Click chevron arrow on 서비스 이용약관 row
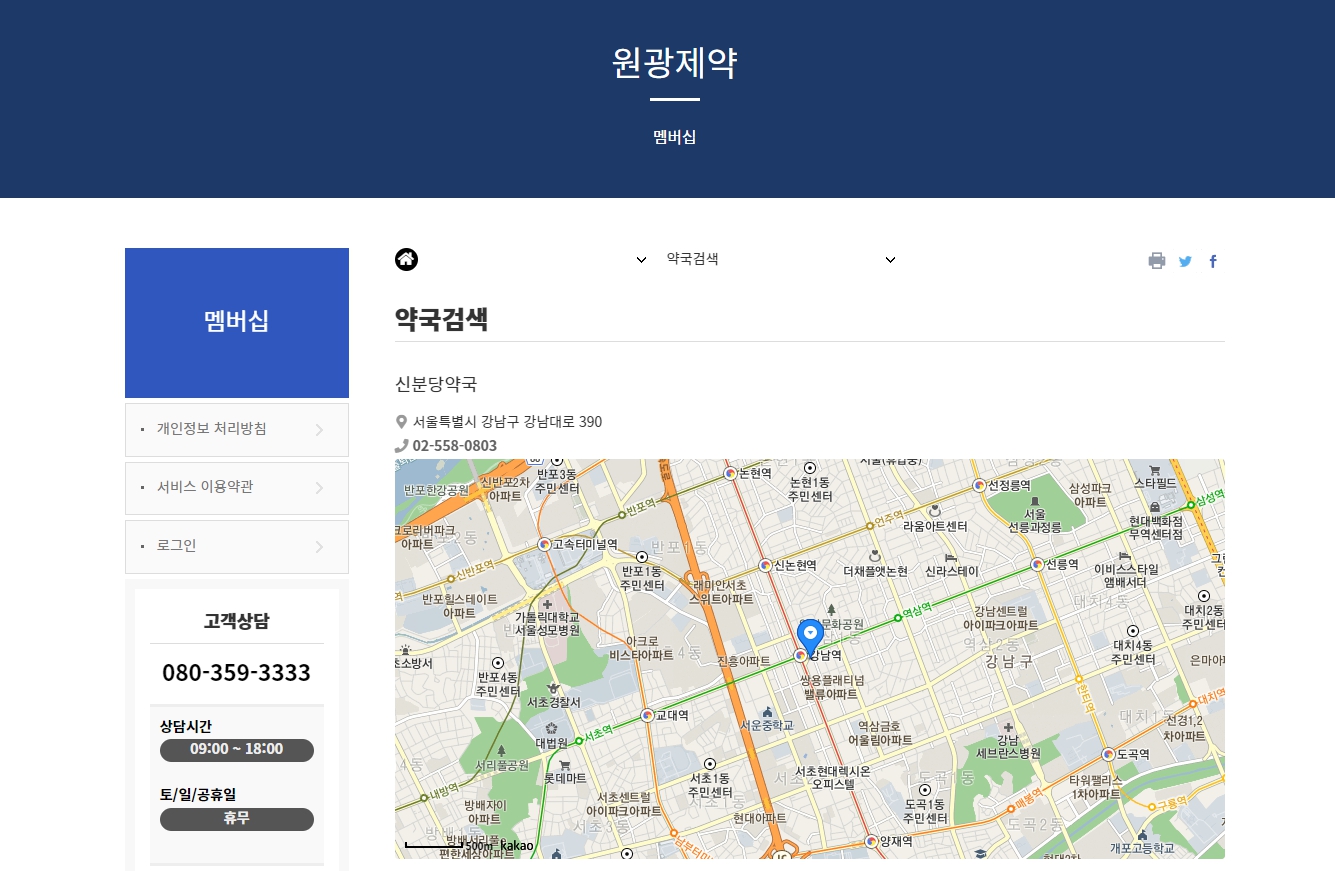 [319, 488]
